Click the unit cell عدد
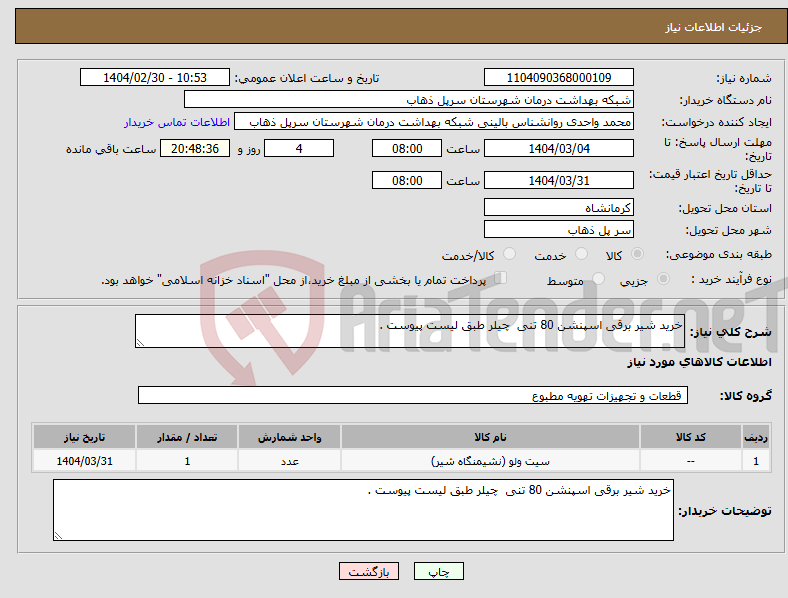 point(289,461)
